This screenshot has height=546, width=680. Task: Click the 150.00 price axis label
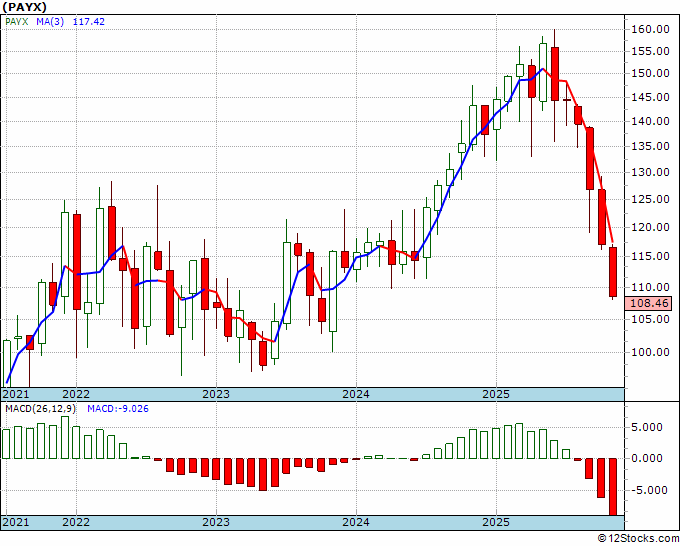pyautogui.click(x=649, y=73)
